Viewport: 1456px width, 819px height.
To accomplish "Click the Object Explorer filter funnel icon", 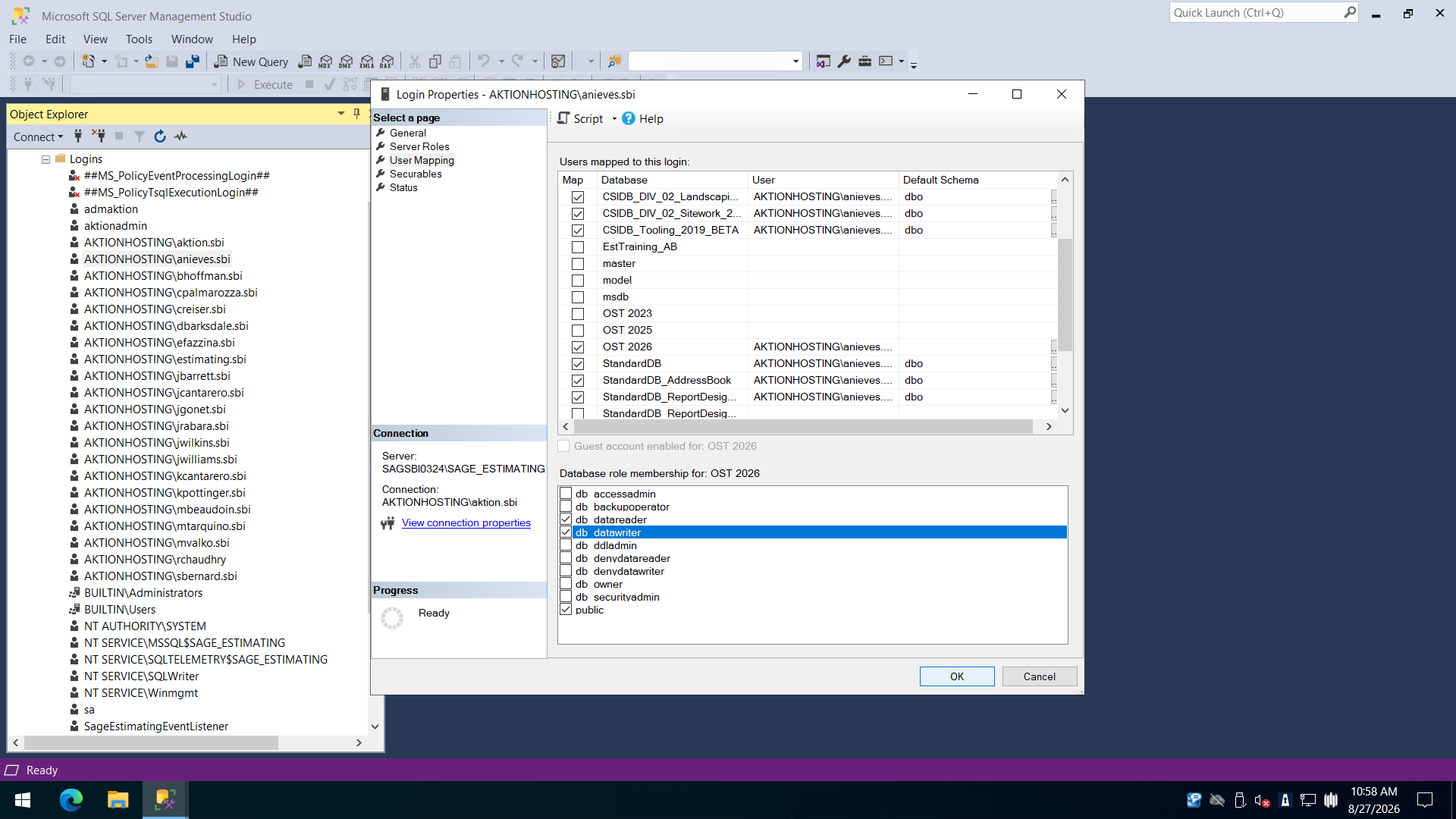I will 140,136.
